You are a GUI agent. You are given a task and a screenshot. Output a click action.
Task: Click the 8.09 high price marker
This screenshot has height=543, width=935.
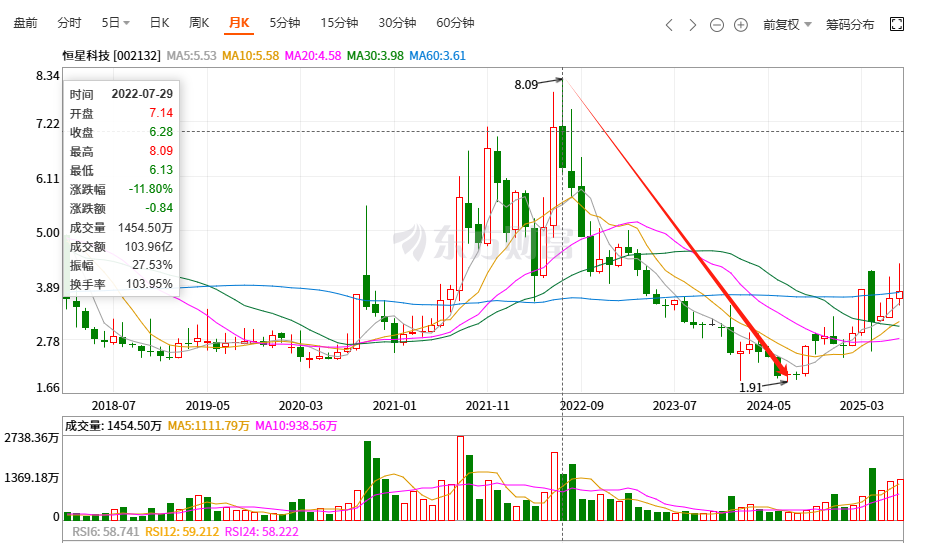[x=526, y=85]
